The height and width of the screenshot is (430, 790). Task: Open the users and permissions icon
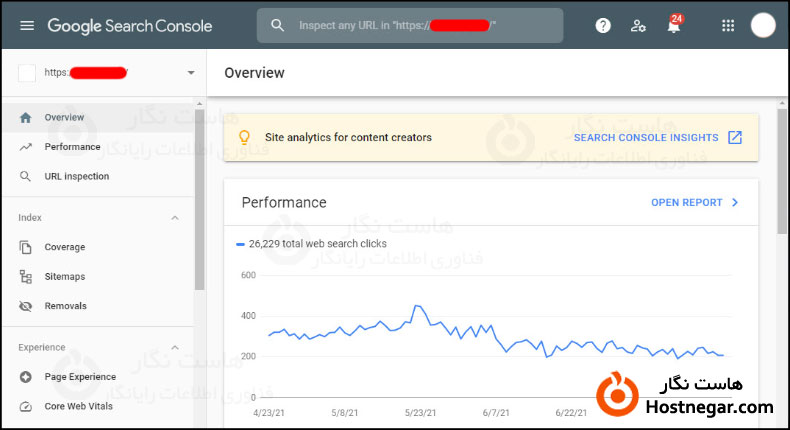coord(638,26)
